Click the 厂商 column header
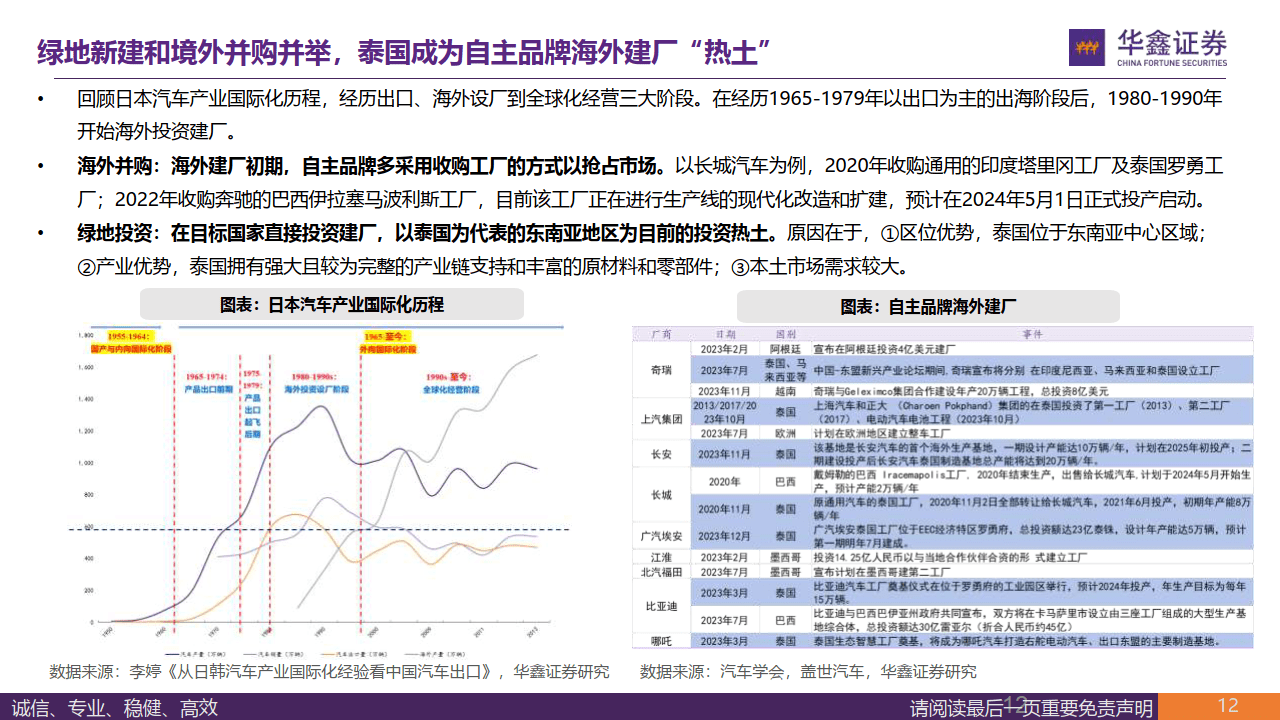 661,334
